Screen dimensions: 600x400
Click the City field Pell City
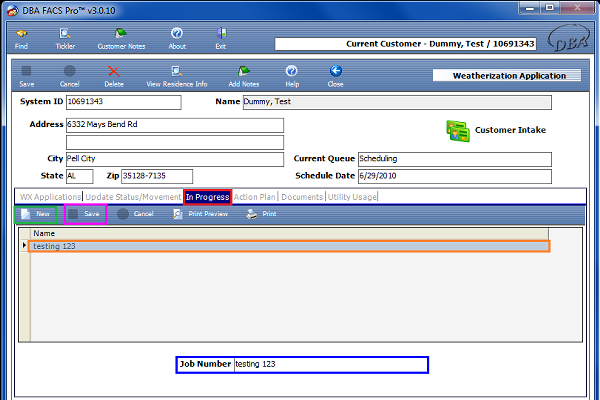coord(175,159)
